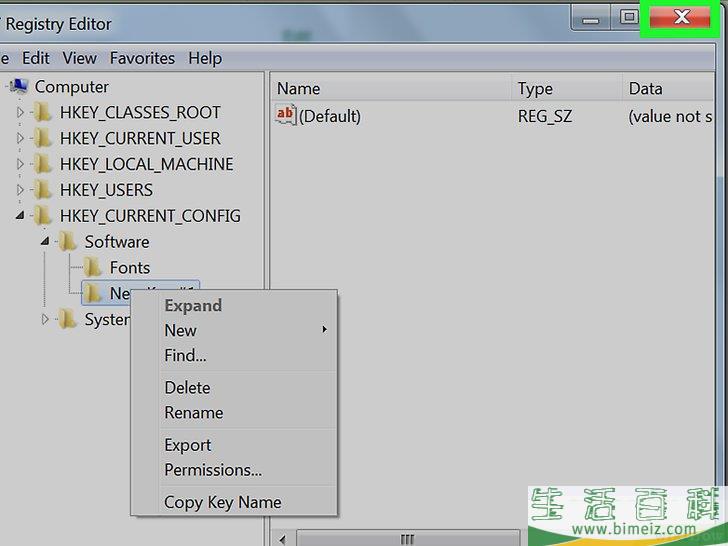The image size is (728, 546).
Task: Expand the System key
Action: click(45, 319)
